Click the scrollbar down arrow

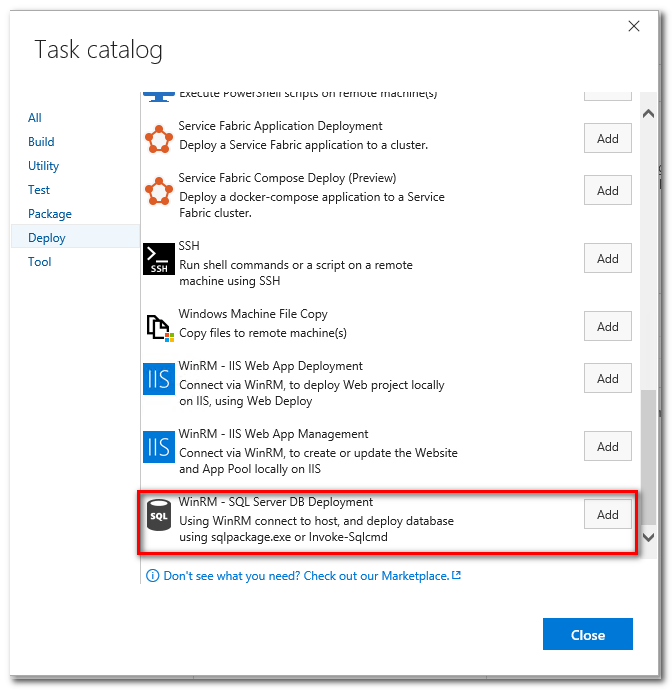click(648, 537)
